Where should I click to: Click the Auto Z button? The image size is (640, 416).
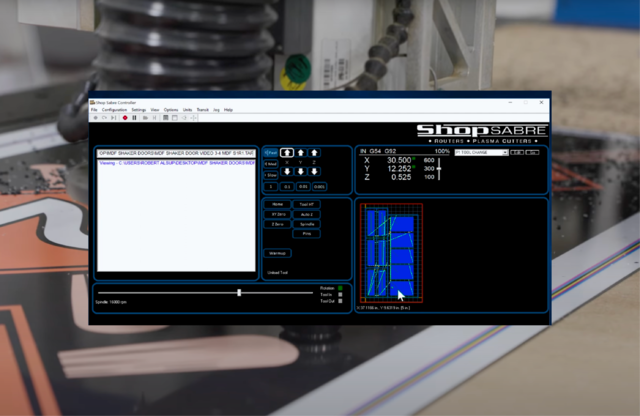307,214
